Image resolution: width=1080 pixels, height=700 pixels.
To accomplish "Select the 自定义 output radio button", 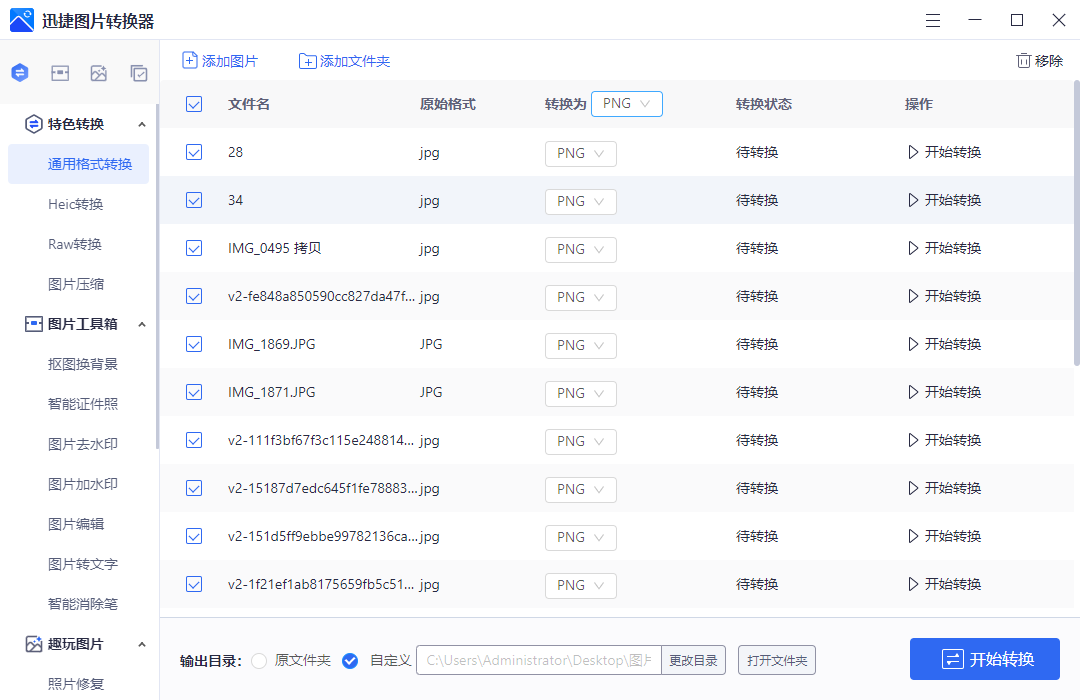I will (x=350, y=661).
